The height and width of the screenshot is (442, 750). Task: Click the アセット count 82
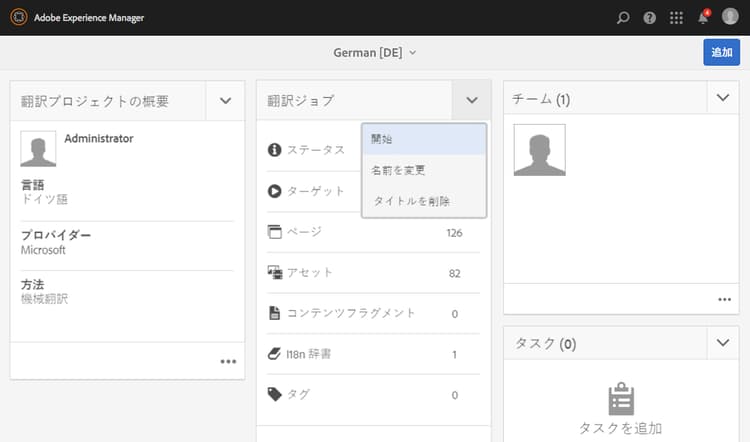click(x=454, y=274)
